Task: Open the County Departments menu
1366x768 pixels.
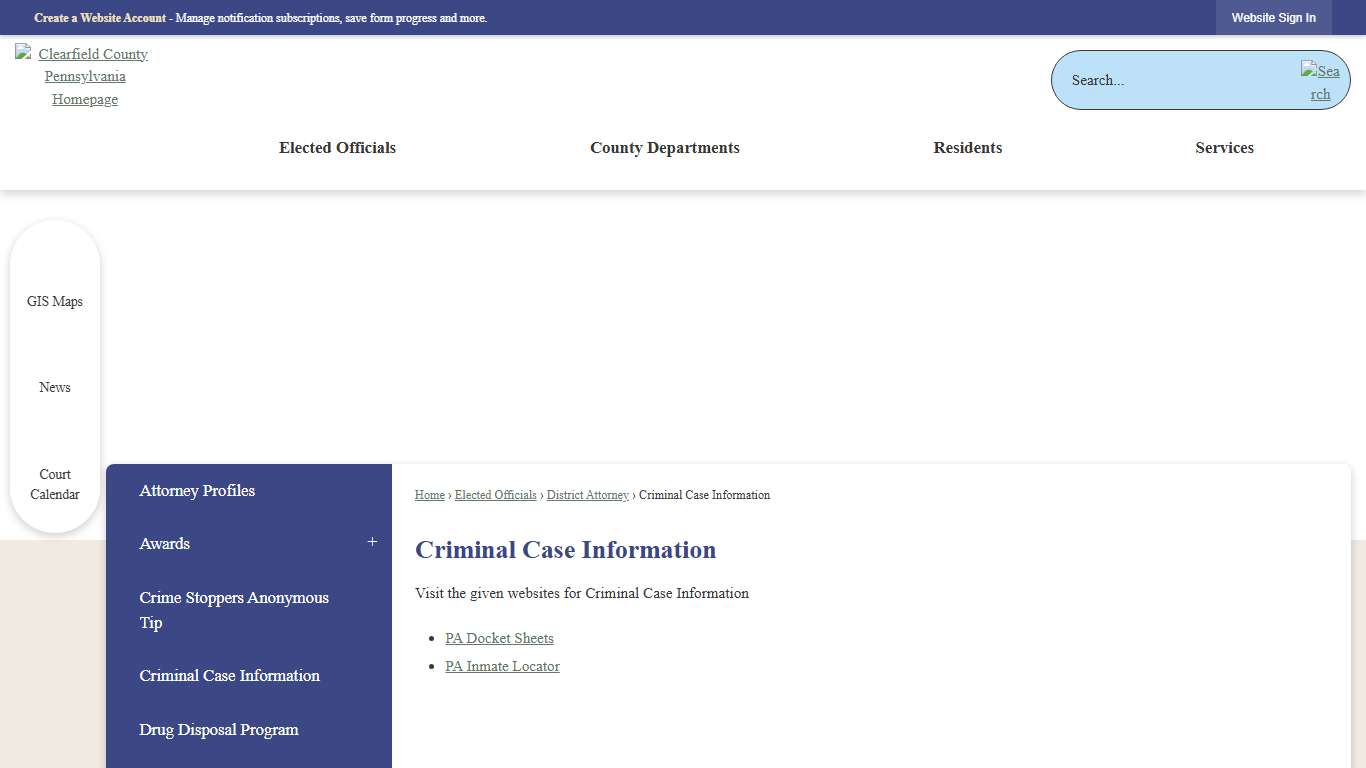Action: click(x=664, y=147)
